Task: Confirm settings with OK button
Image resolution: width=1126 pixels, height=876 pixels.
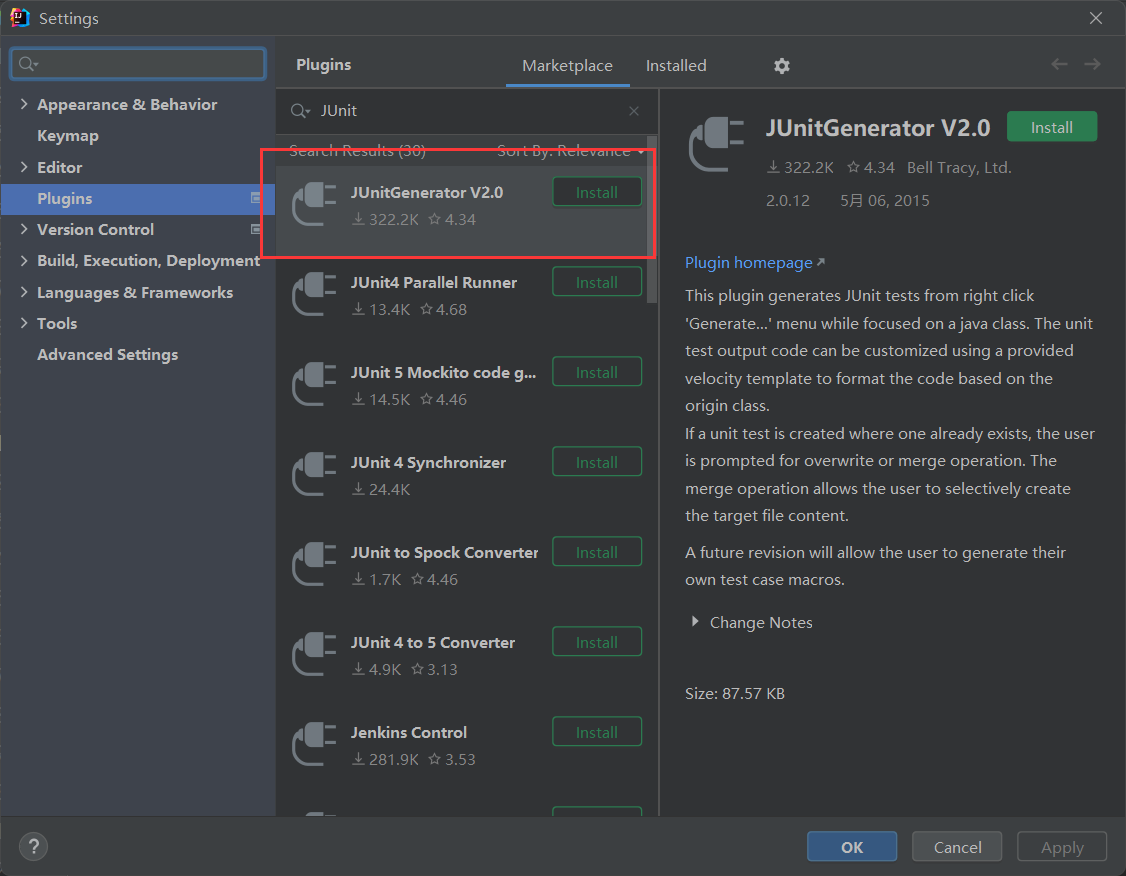Action: (x=852, y=847)
